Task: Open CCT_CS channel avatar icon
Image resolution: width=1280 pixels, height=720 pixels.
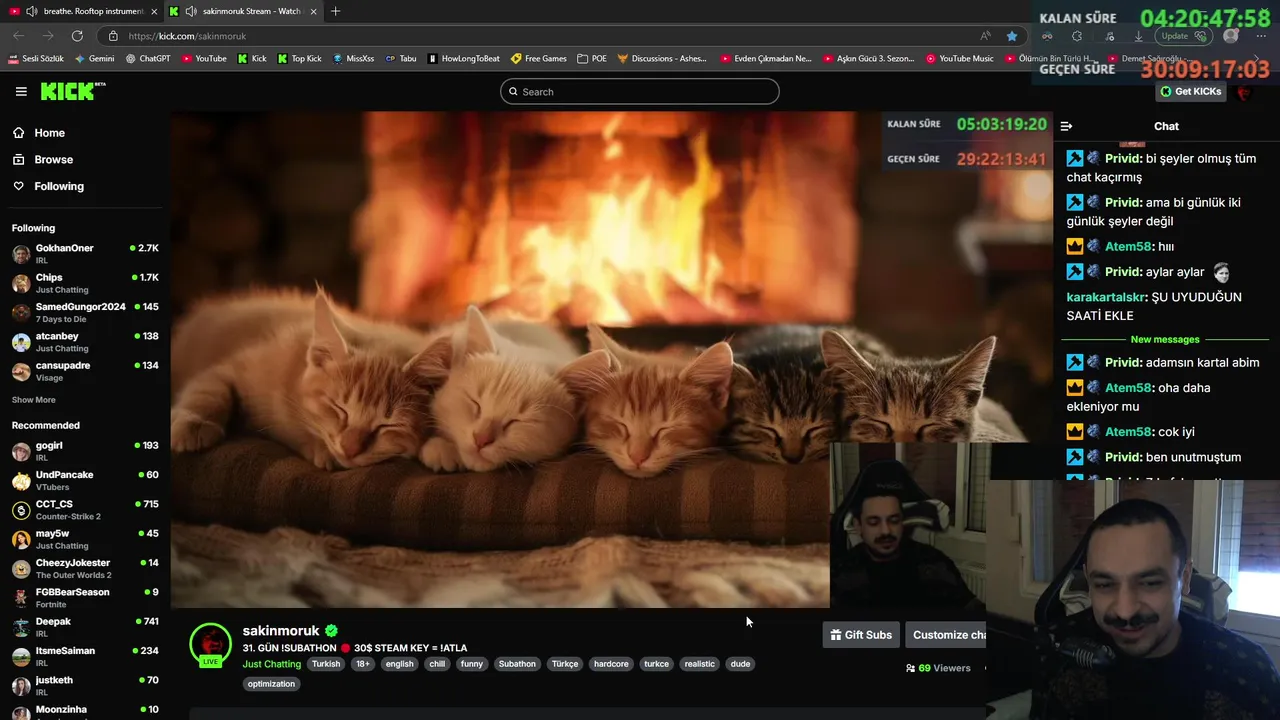Action: pyautogui.click(x=21, y=510)
